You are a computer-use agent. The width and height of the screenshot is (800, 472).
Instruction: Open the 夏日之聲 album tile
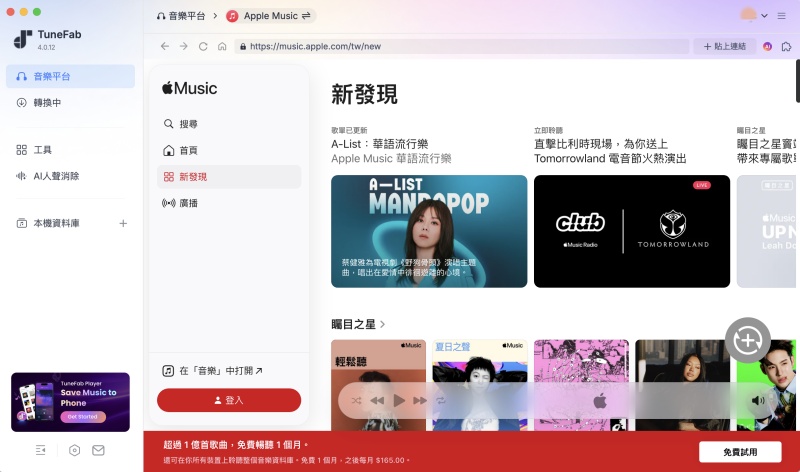coord(480,385)
